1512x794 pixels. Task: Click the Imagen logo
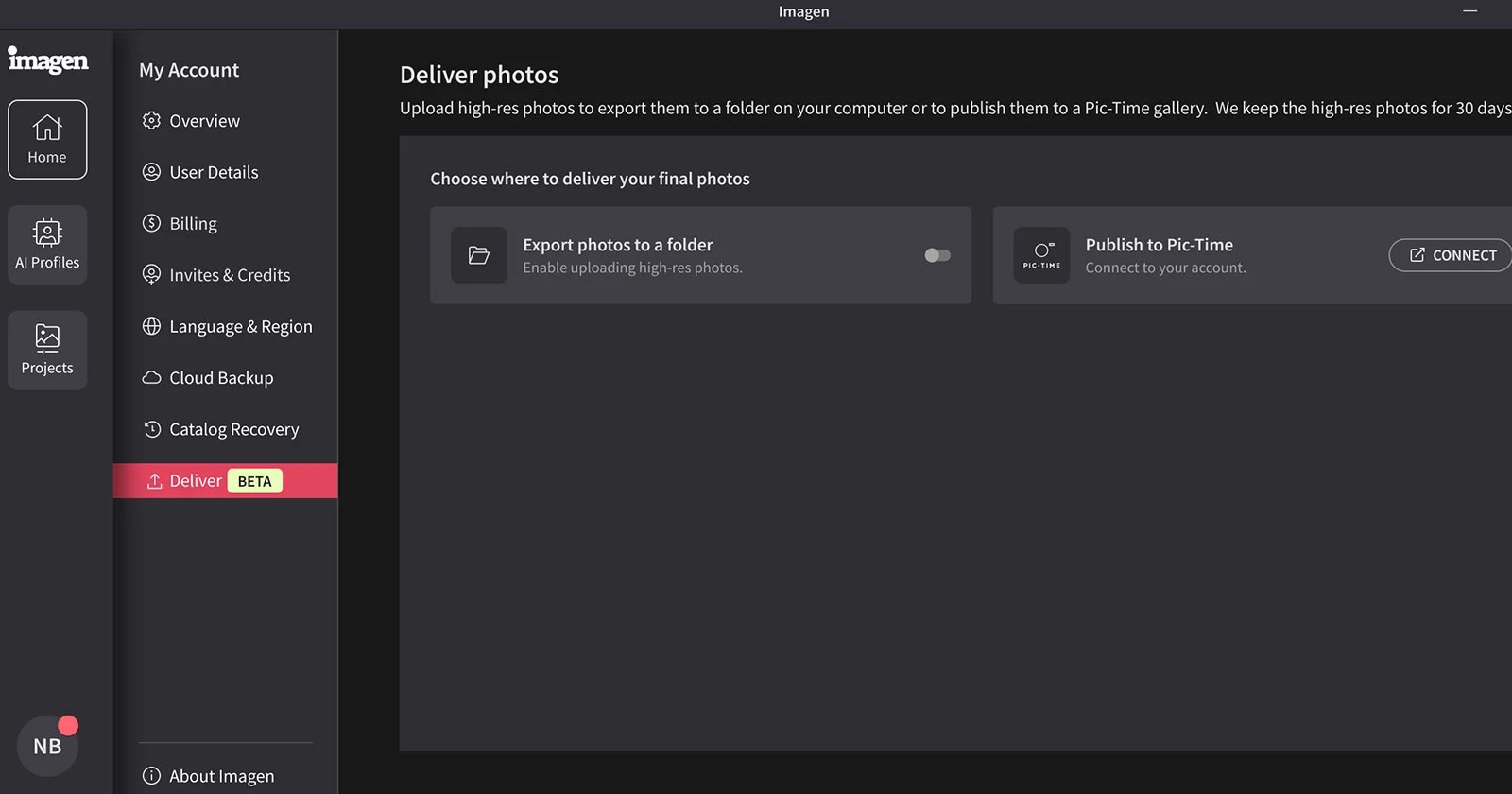48,60
